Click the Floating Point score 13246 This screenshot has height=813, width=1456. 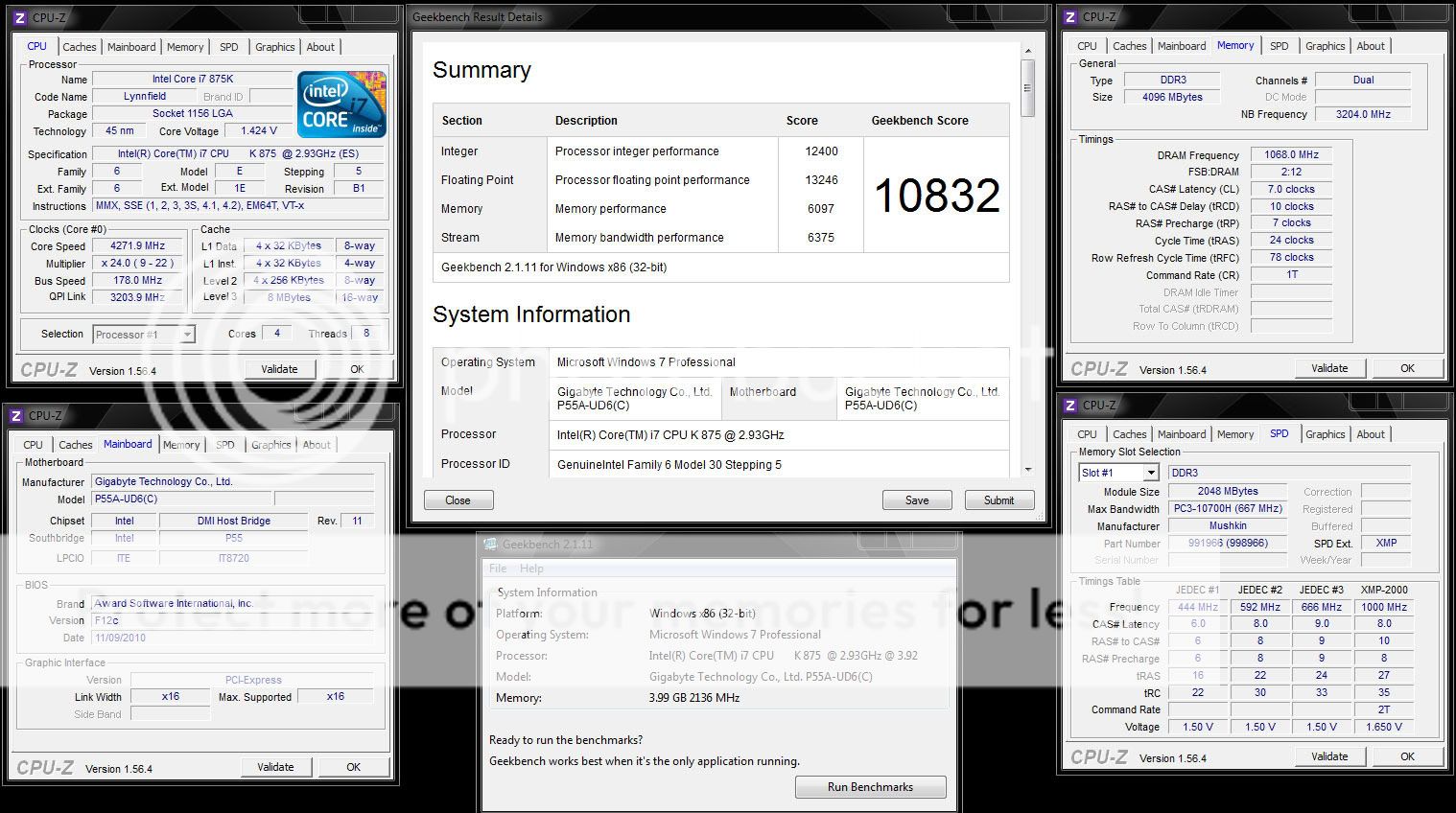point(821,180)
